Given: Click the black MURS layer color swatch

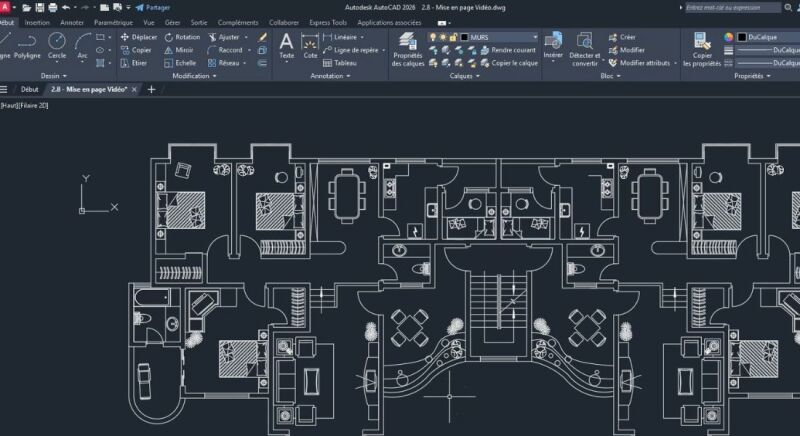Looking at the screenshot, I should pyautogui.click(x=464, y=37).
